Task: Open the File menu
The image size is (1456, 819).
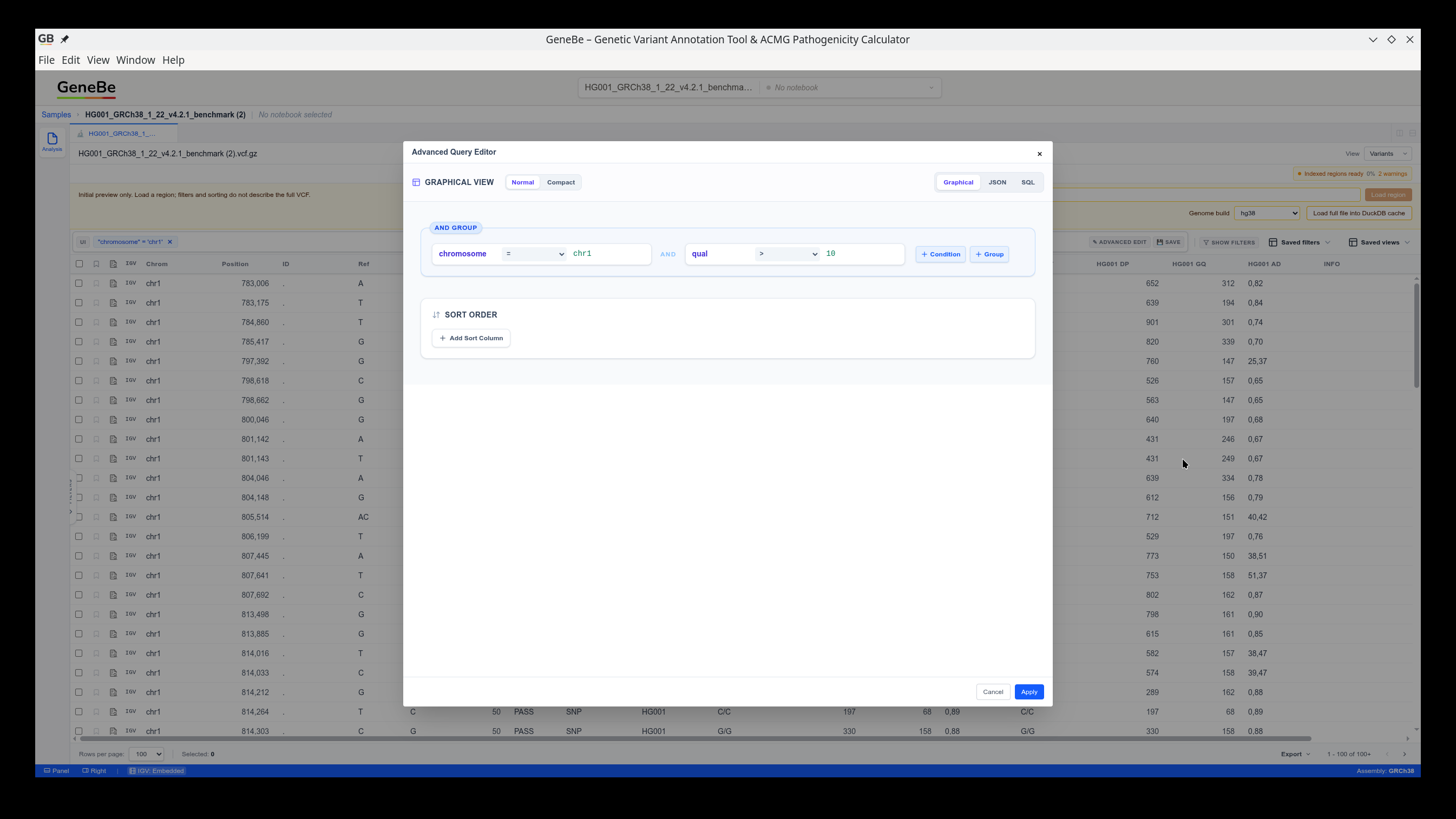Action: [x=47, y=60]
